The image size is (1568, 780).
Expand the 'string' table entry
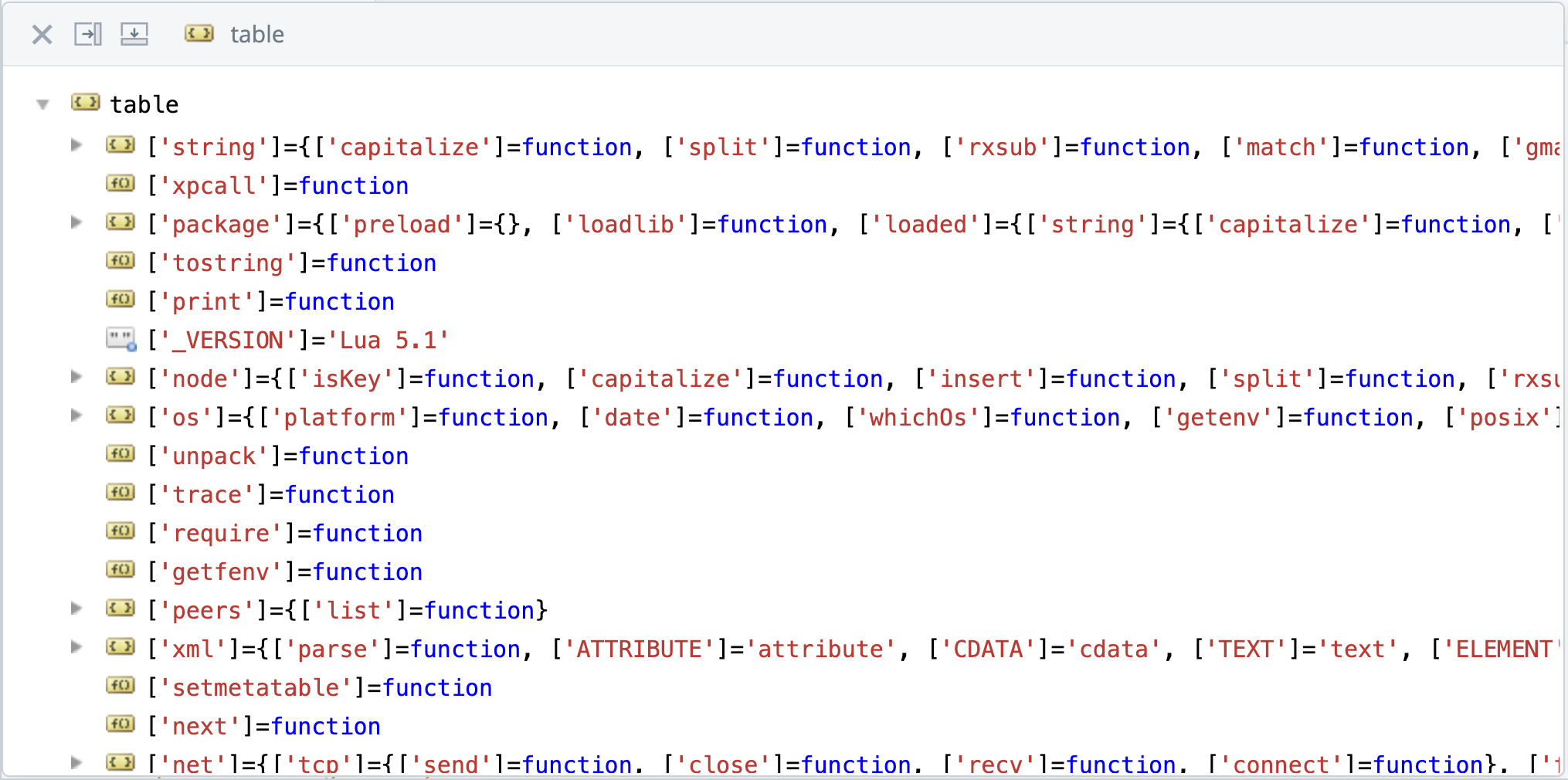(x=76, y=145)
